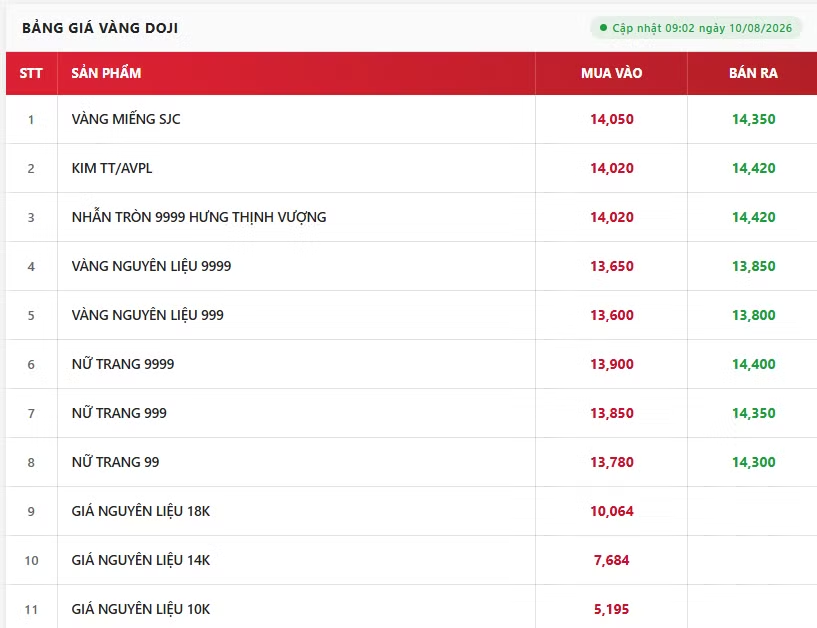817x628 pixels.
Task: Click the 'Cập nhật 09:02 ngày 10/08/2026' badge
Action: pos(696,28)
